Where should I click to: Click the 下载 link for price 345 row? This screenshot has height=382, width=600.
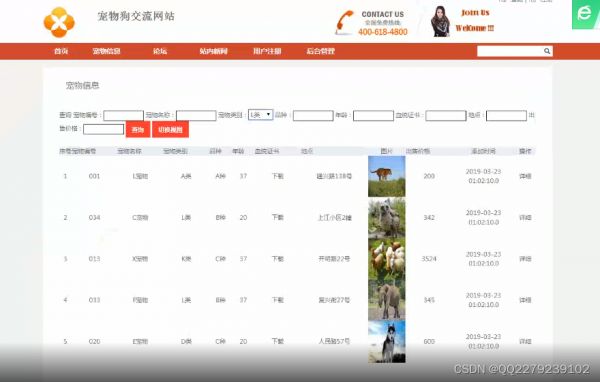click(277, 300)
